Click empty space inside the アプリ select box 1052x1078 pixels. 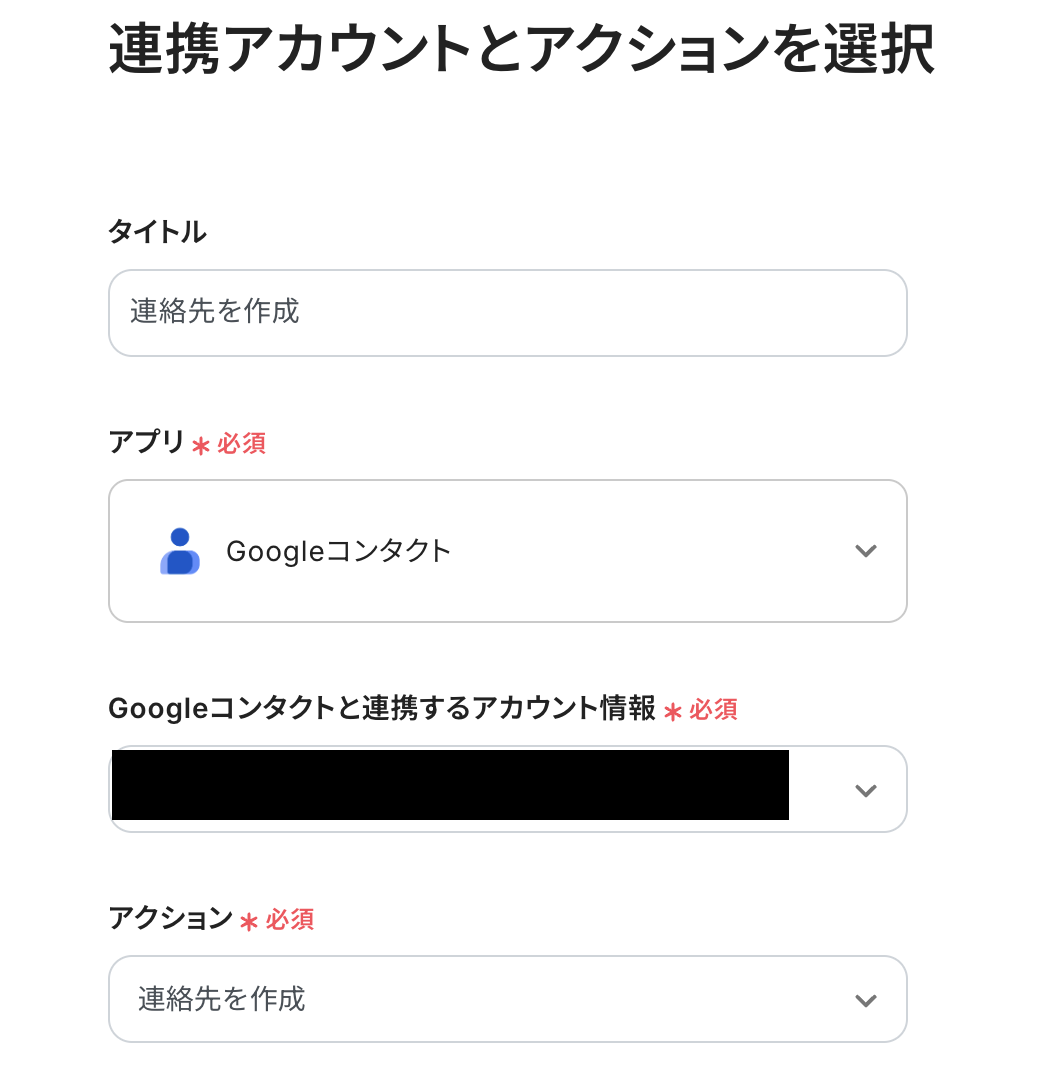coord(650,551)
